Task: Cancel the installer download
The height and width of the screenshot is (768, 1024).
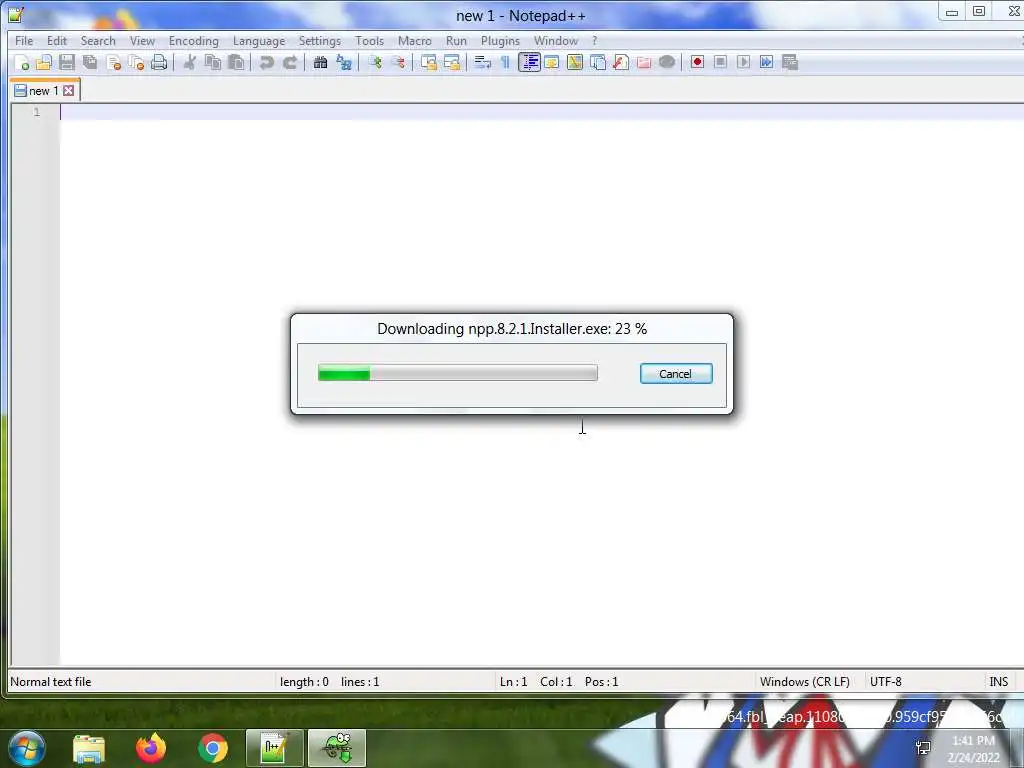Action: (676, 374)
